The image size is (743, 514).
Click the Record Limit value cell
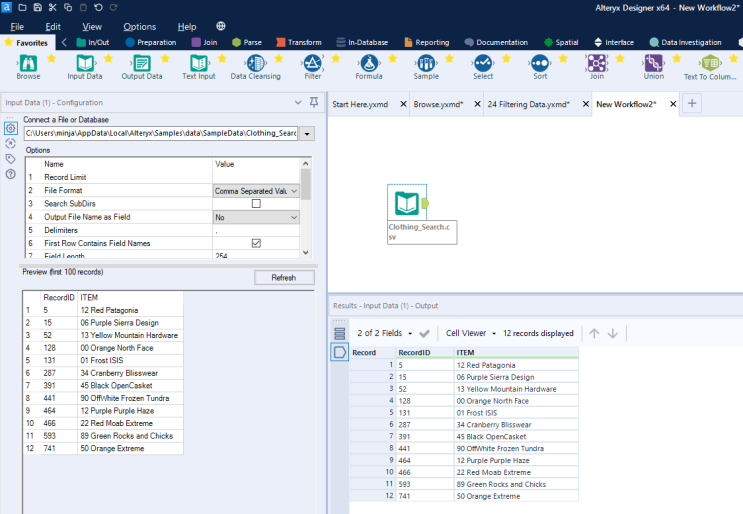256,177
